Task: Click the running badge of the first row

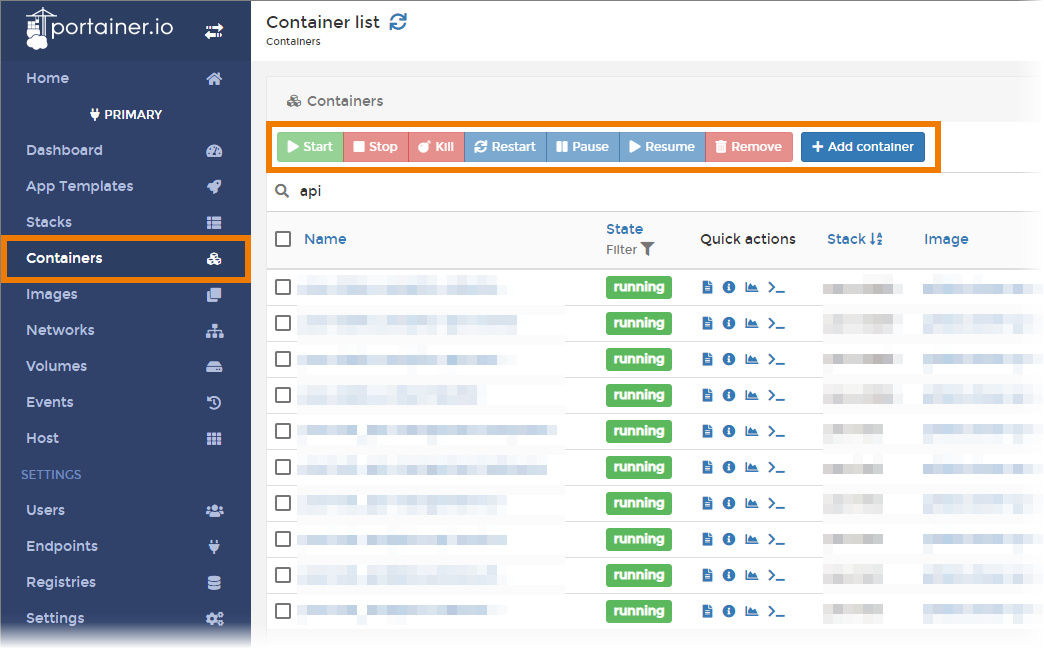Action: click(639, 287)
